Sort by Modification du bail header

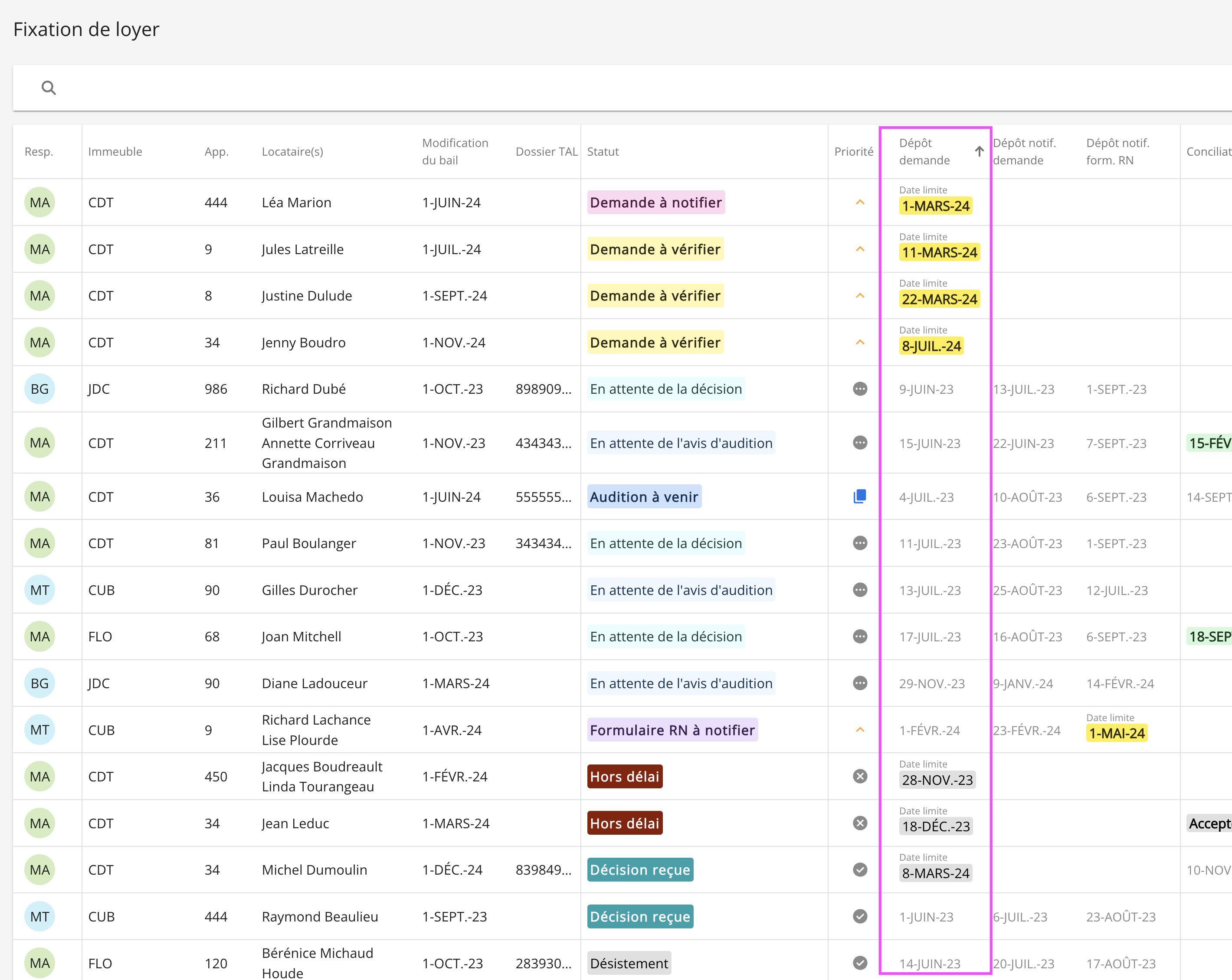(455, 151)
